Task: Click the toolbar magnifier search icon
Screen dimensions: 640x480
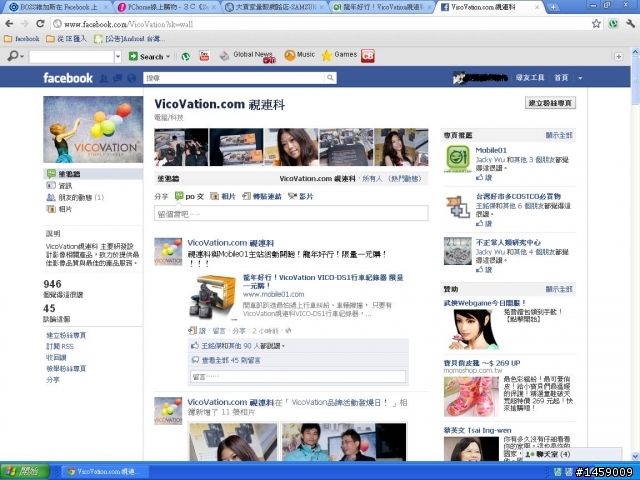Action: [13, 56]
